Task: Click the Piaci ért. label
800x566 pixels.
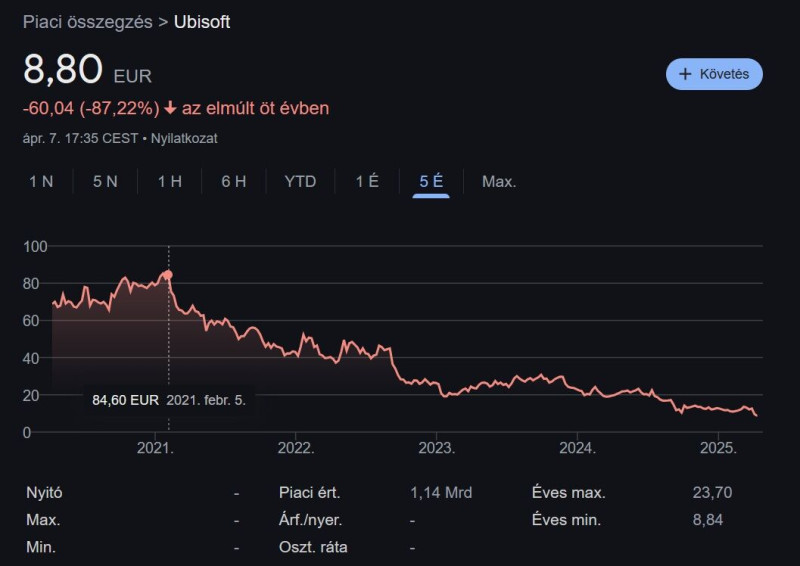Action: click(310, 493)
